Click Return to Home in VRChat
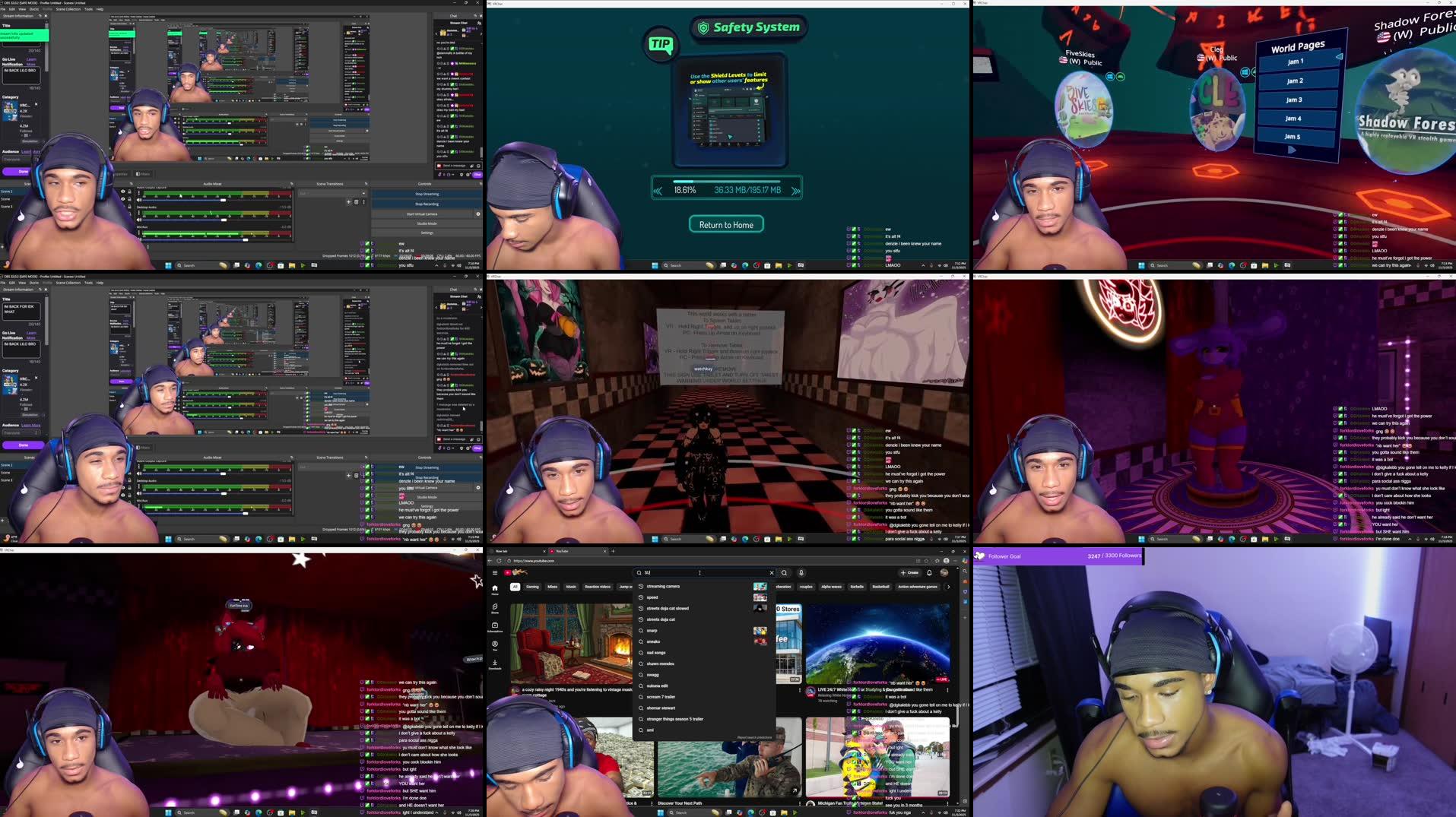Screen dimensions: 1456x817 tap(725, 224)
